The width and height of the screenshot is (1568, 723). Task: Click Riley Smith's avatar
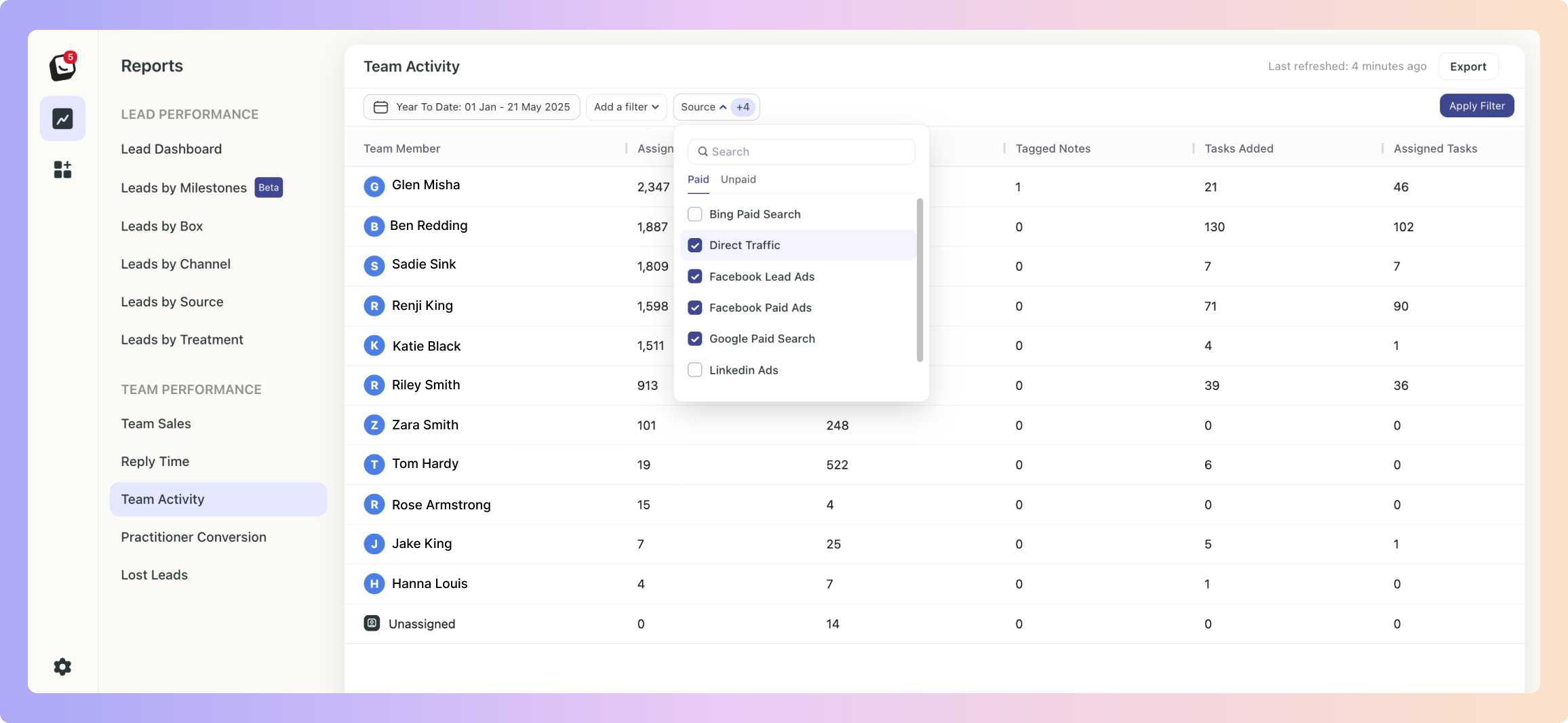(x=374, y=385)
